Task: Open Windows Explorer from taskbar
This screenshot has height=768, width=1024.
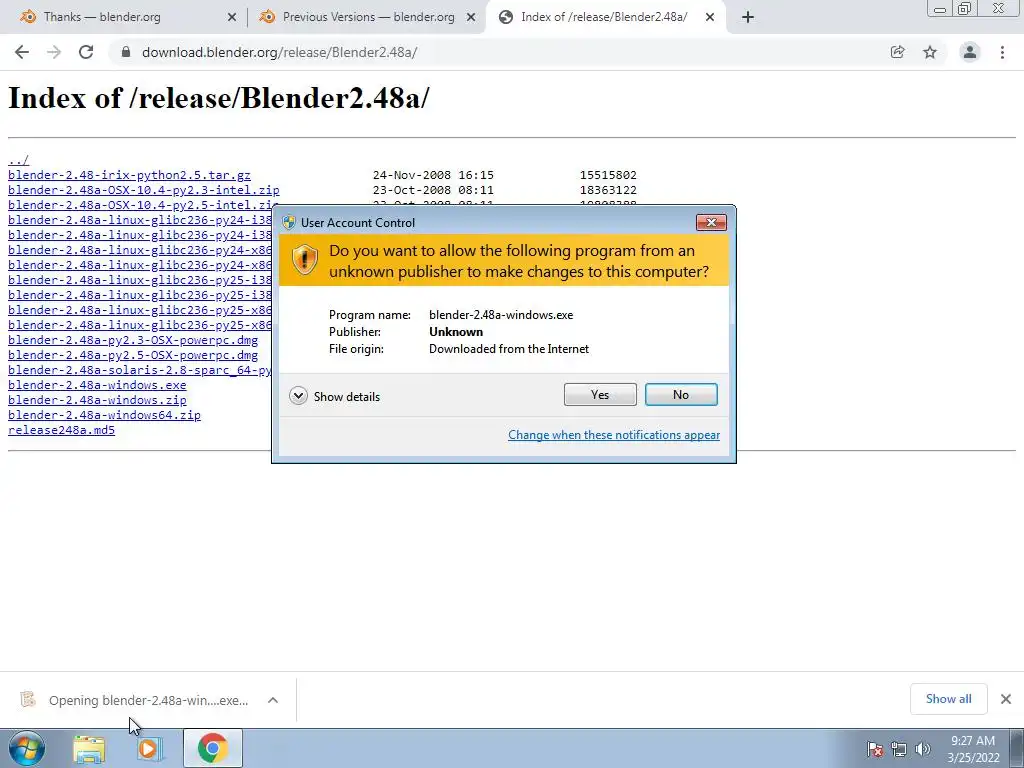Action: pos(89,749)
